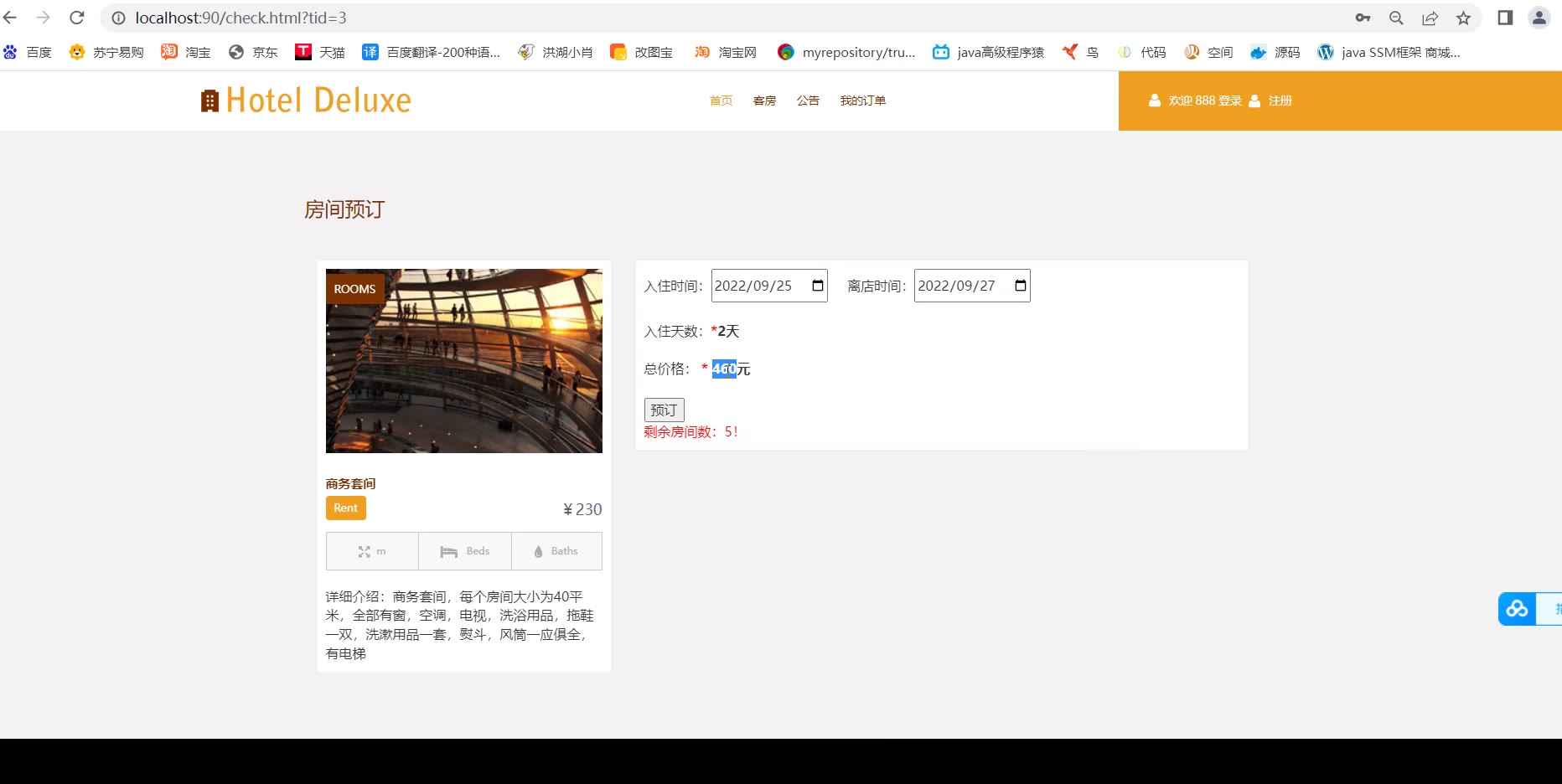Click the 预订 booking button
Image resolution: width=1562 pixels, height=784 pixels.
tap(664, 410)
